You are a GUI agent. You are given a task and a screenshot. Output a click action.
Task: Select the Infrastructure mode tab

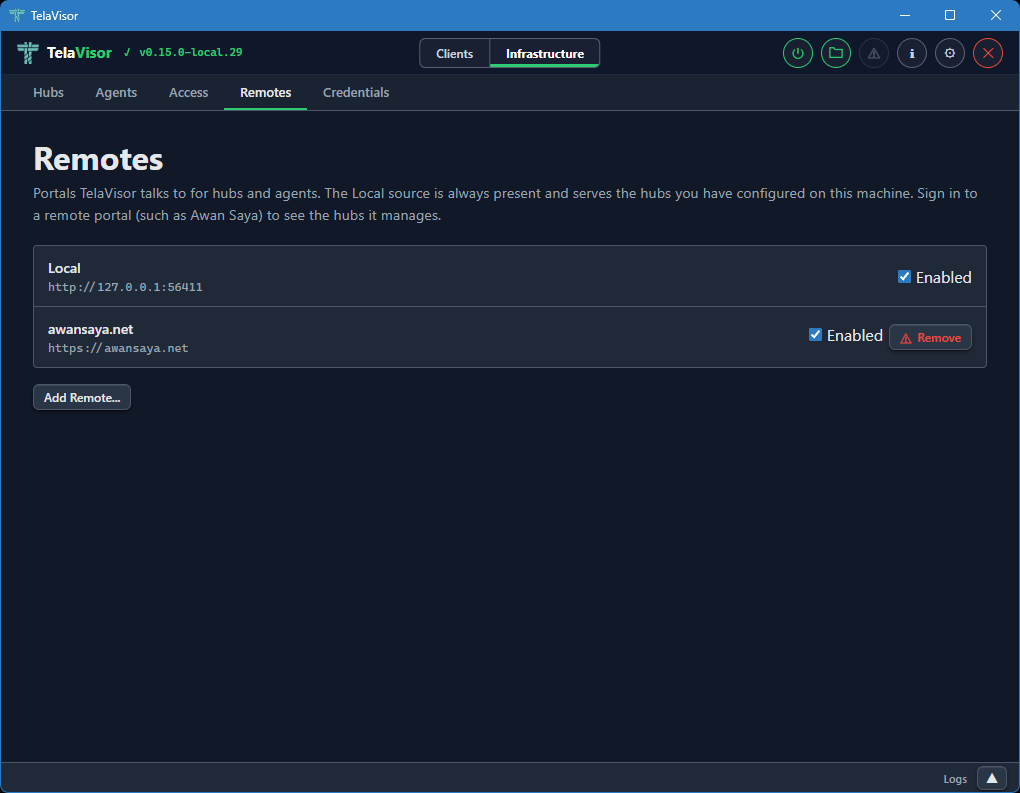(544, 53)
